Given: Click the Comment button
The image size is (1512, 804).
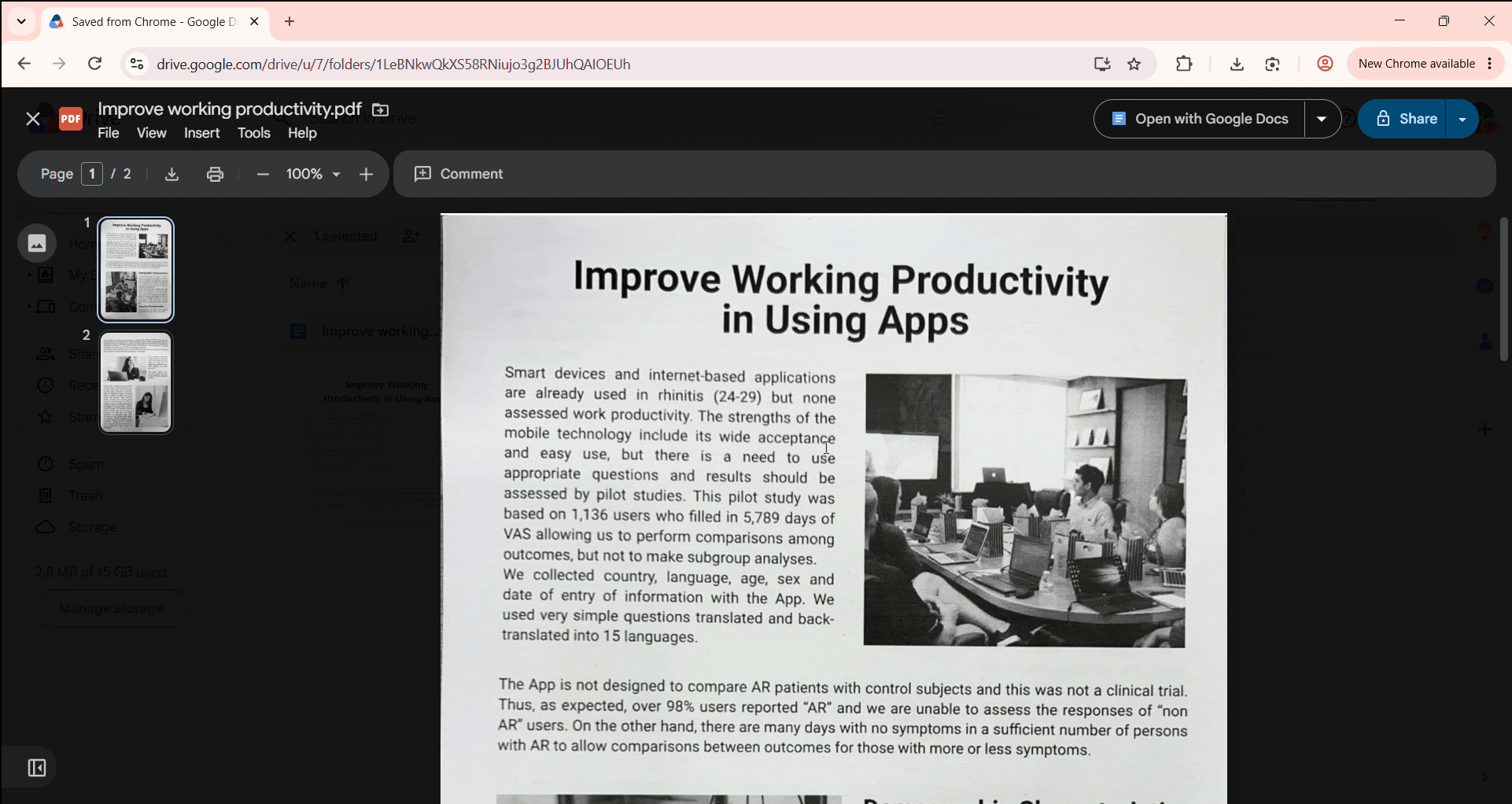Looking at the screenshot, I should (459, 174).
